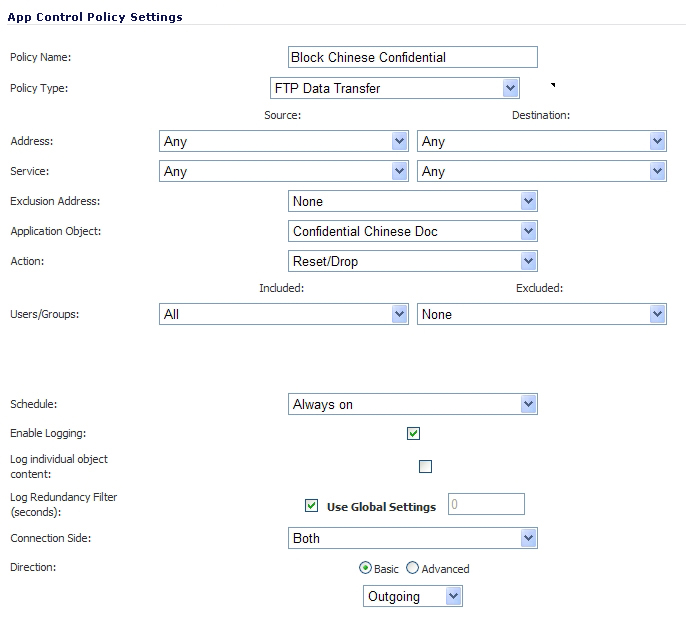
Task: Open the Application Object dropdown
Action: point(413,231)
